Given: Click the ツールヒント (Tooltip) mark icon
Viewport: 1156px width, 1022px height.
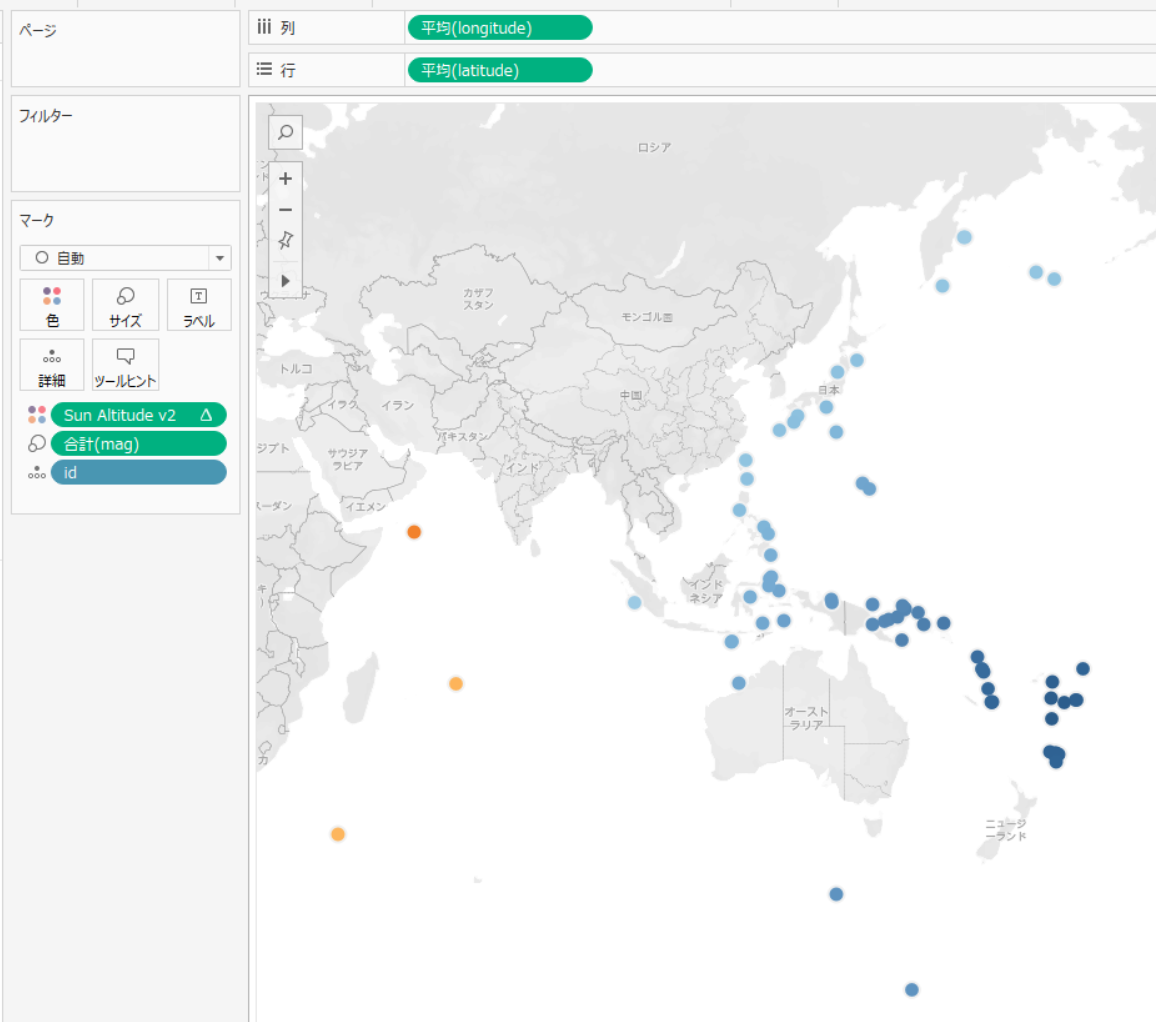Looking at the screenshot, I should [125, 364].
